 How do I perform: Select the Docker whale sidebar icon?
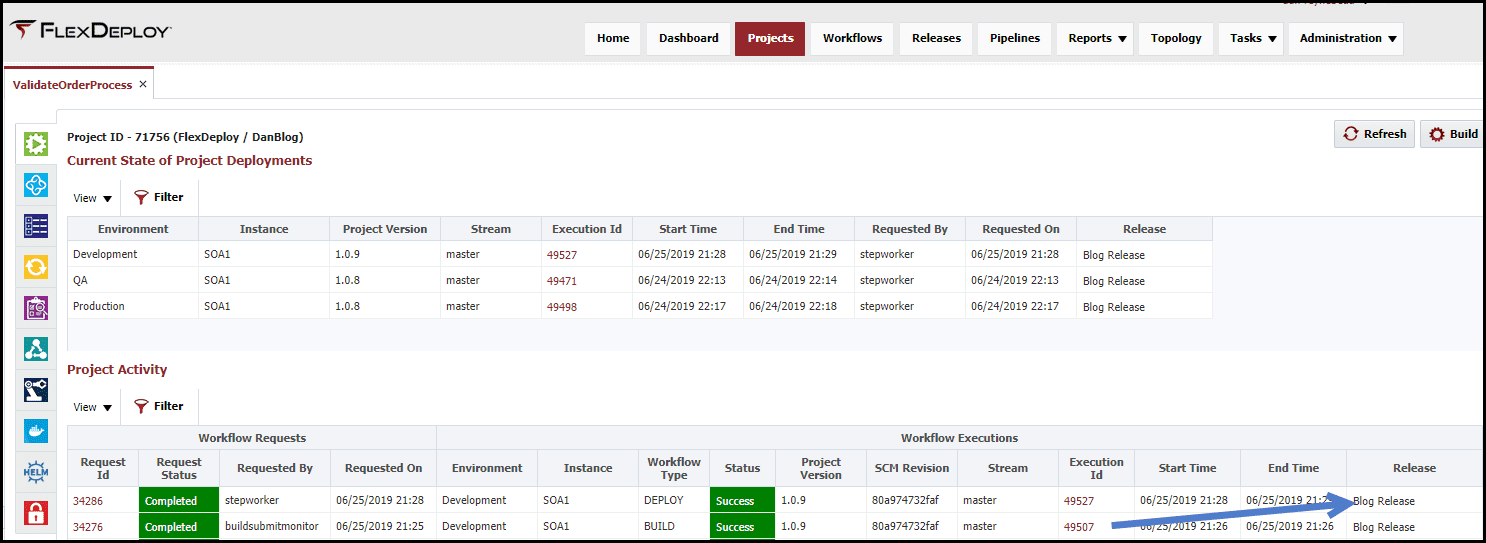[36, 431]
